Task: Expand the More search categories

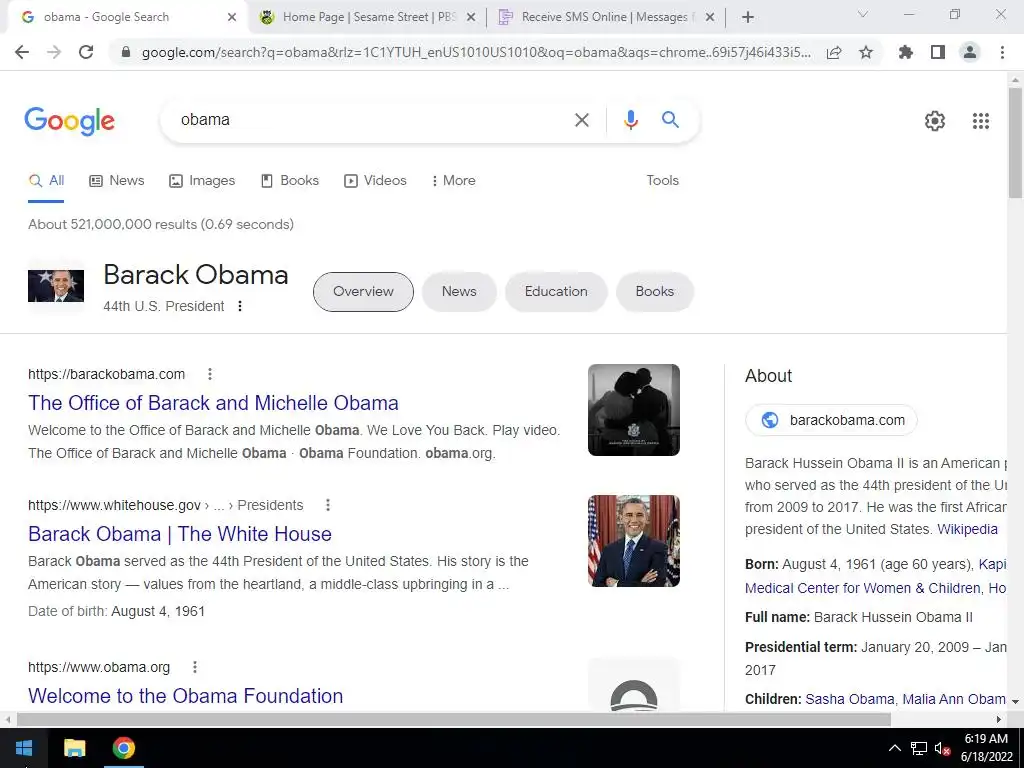Action: (x=454, y=181)
